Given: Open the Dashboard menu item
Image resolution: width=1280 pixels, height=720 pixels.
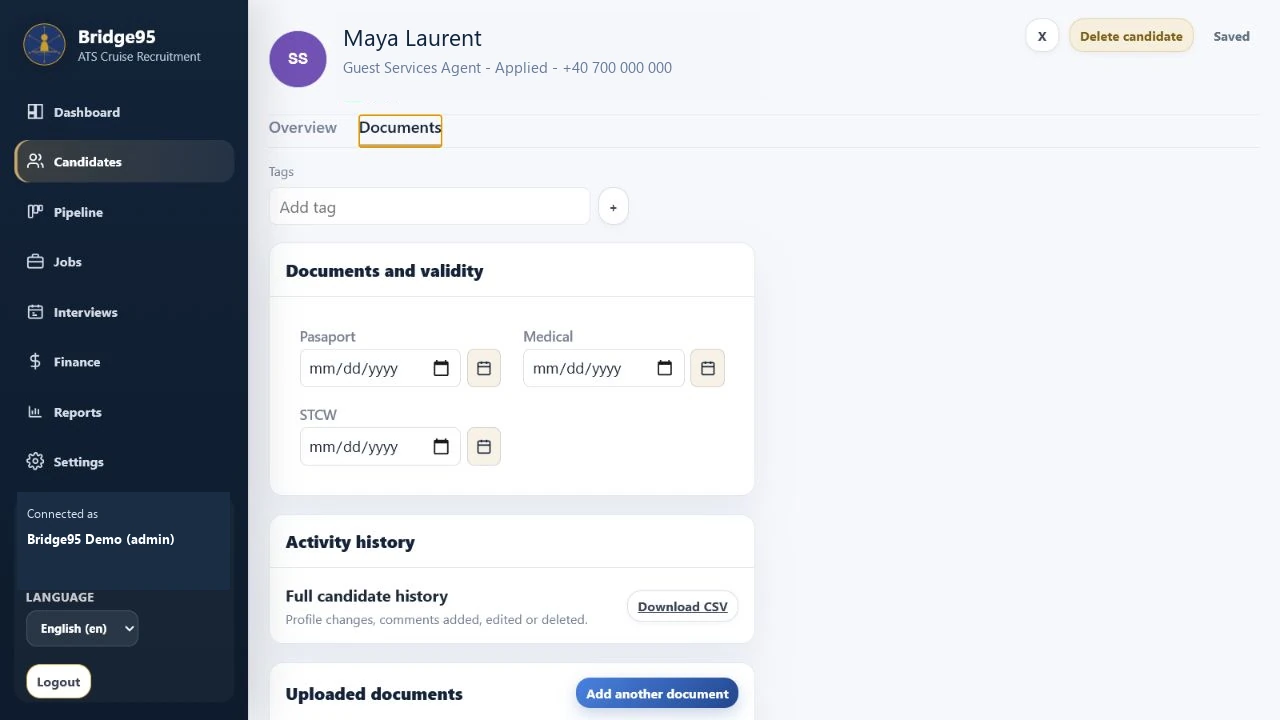Looking at the screenshot, I should point(124,112).
